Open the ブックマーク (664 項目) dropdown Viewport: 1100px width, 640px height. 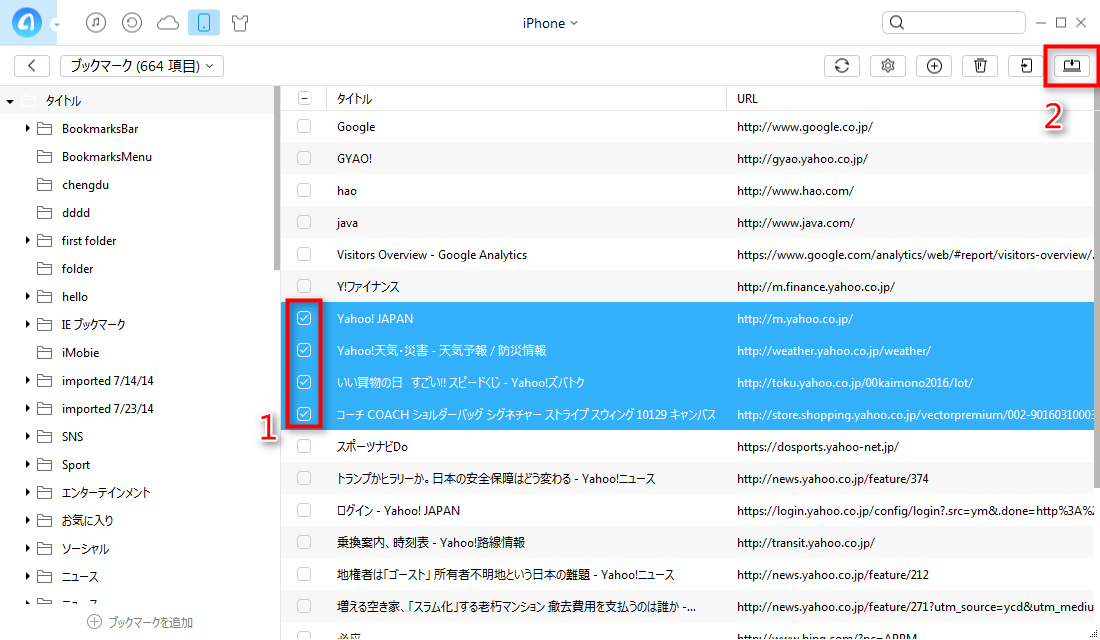(142, 66)
